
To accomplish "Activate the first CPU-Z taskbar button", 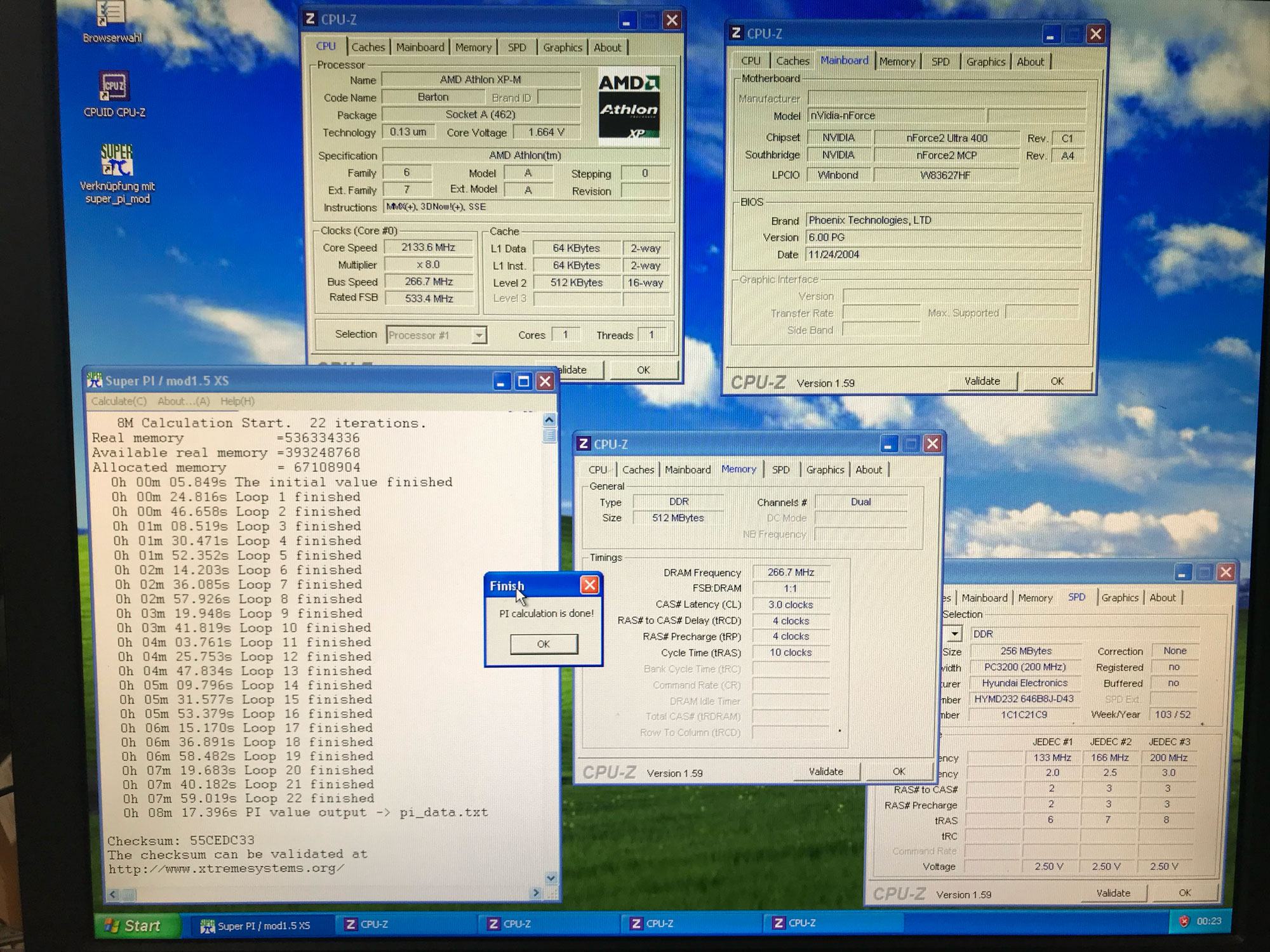I will [x=406, y=924].
